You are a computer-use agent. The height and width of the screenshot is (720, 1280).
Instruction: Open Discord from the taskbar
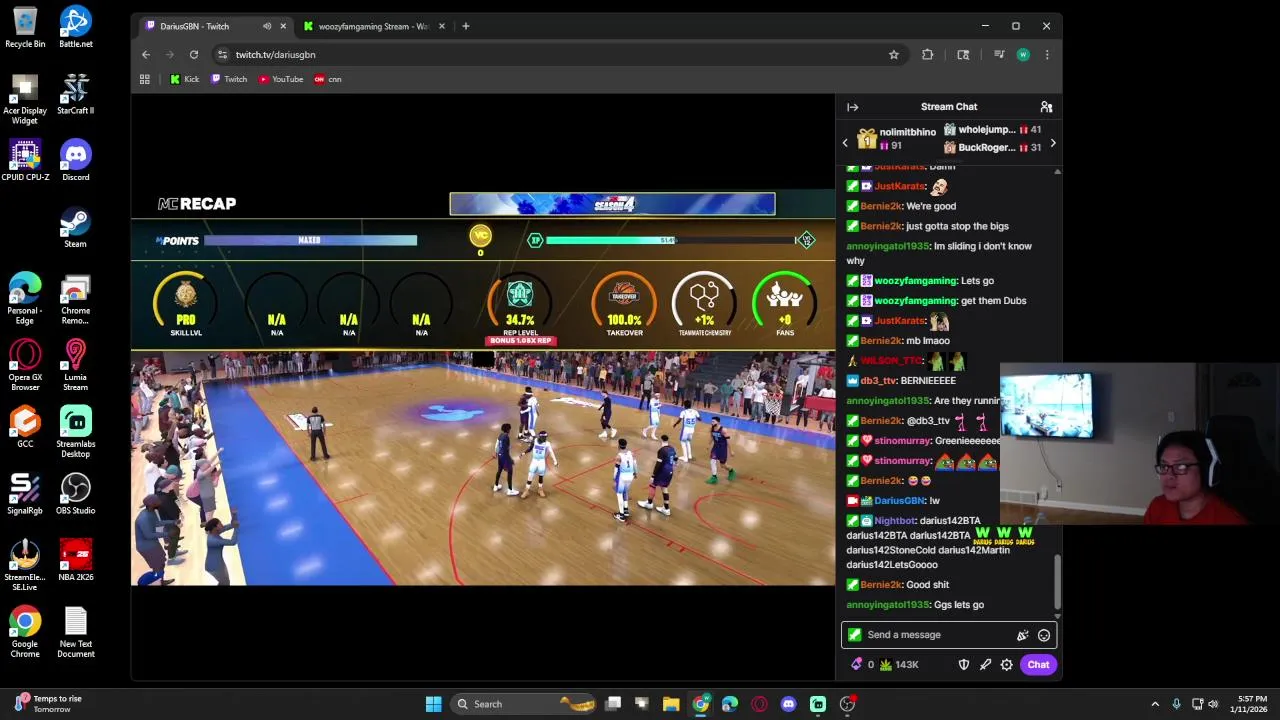tap(788, 704)
